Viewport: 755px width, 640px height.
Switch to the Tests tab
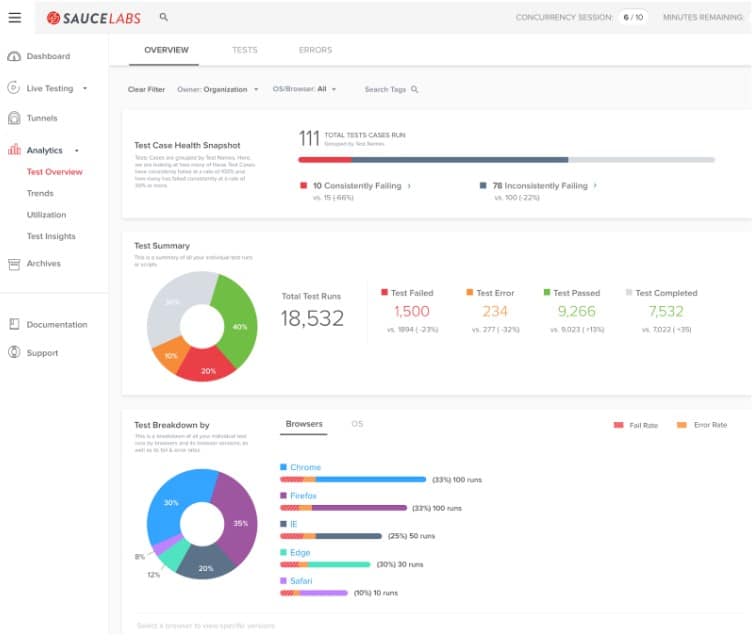[245, 50]
